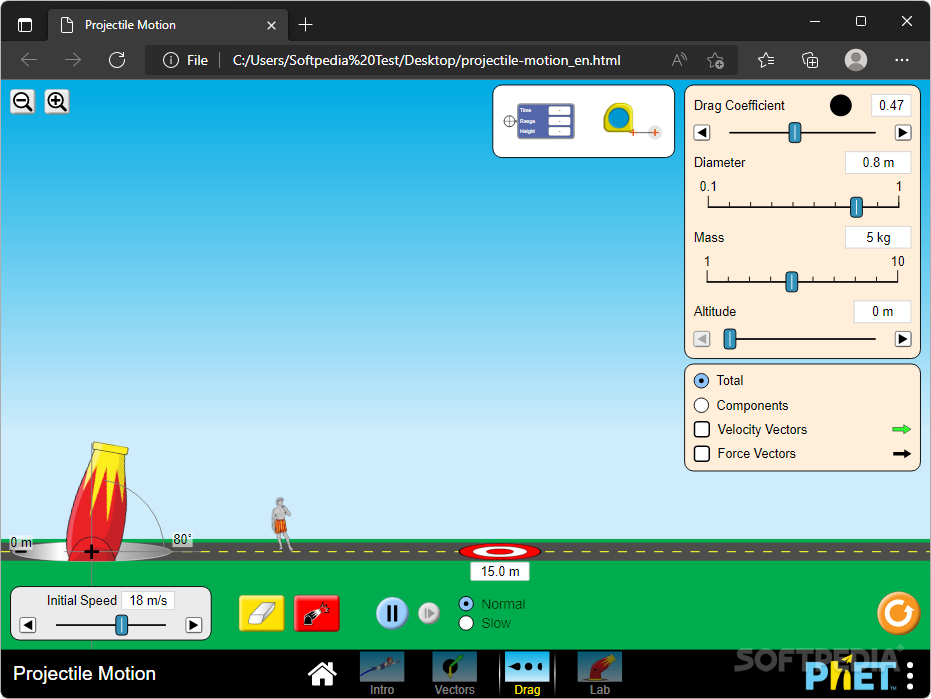The width and height of the screenshot is (931, 699).
Task: Zoom out the simulation view
Action: click(23, 102)
